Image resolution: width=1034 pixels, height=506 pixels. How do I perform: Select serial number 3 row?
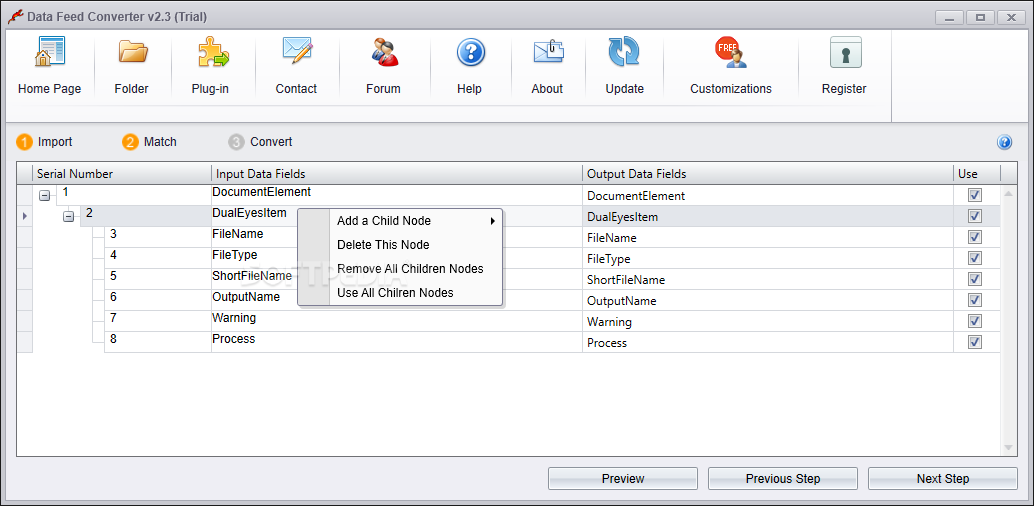point(158,237)
